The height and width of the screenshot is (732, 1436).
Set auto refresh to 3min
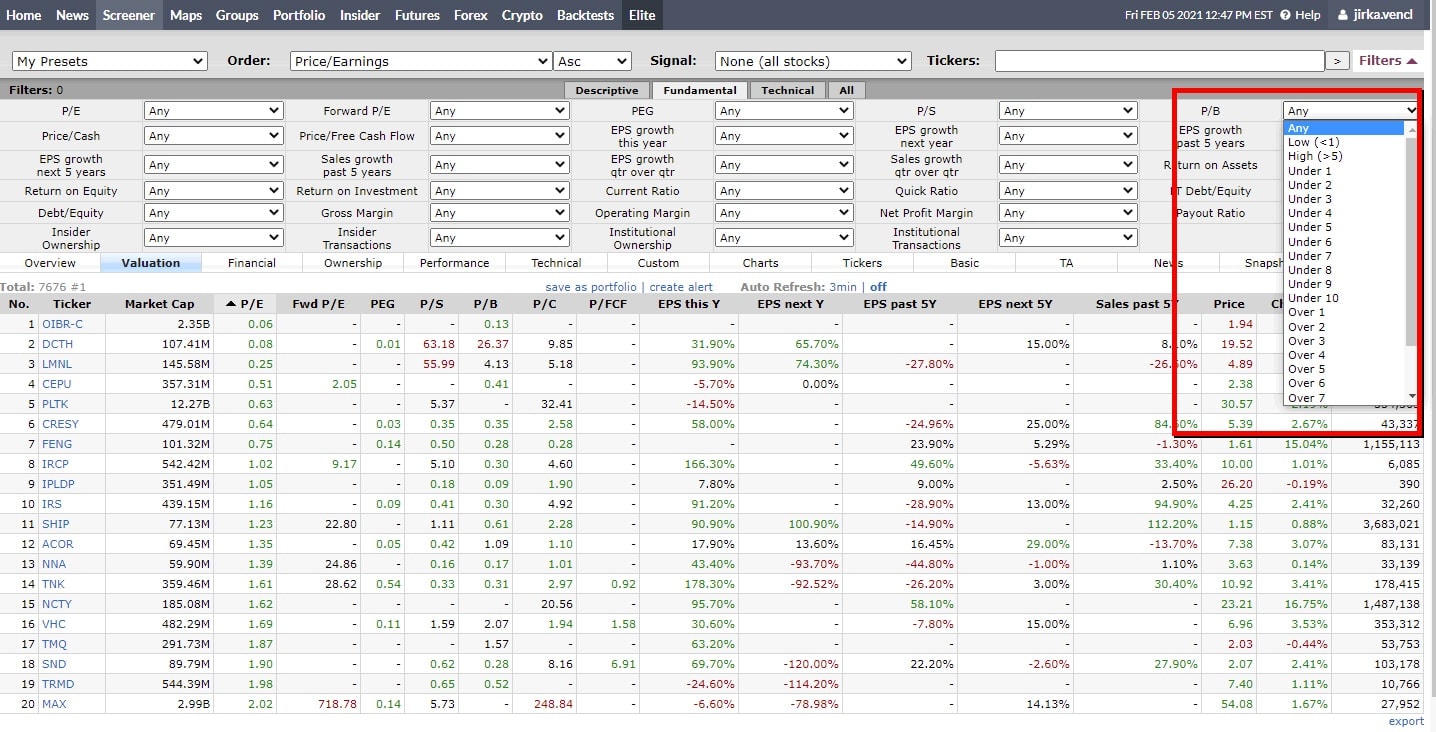tap(843, 287)
